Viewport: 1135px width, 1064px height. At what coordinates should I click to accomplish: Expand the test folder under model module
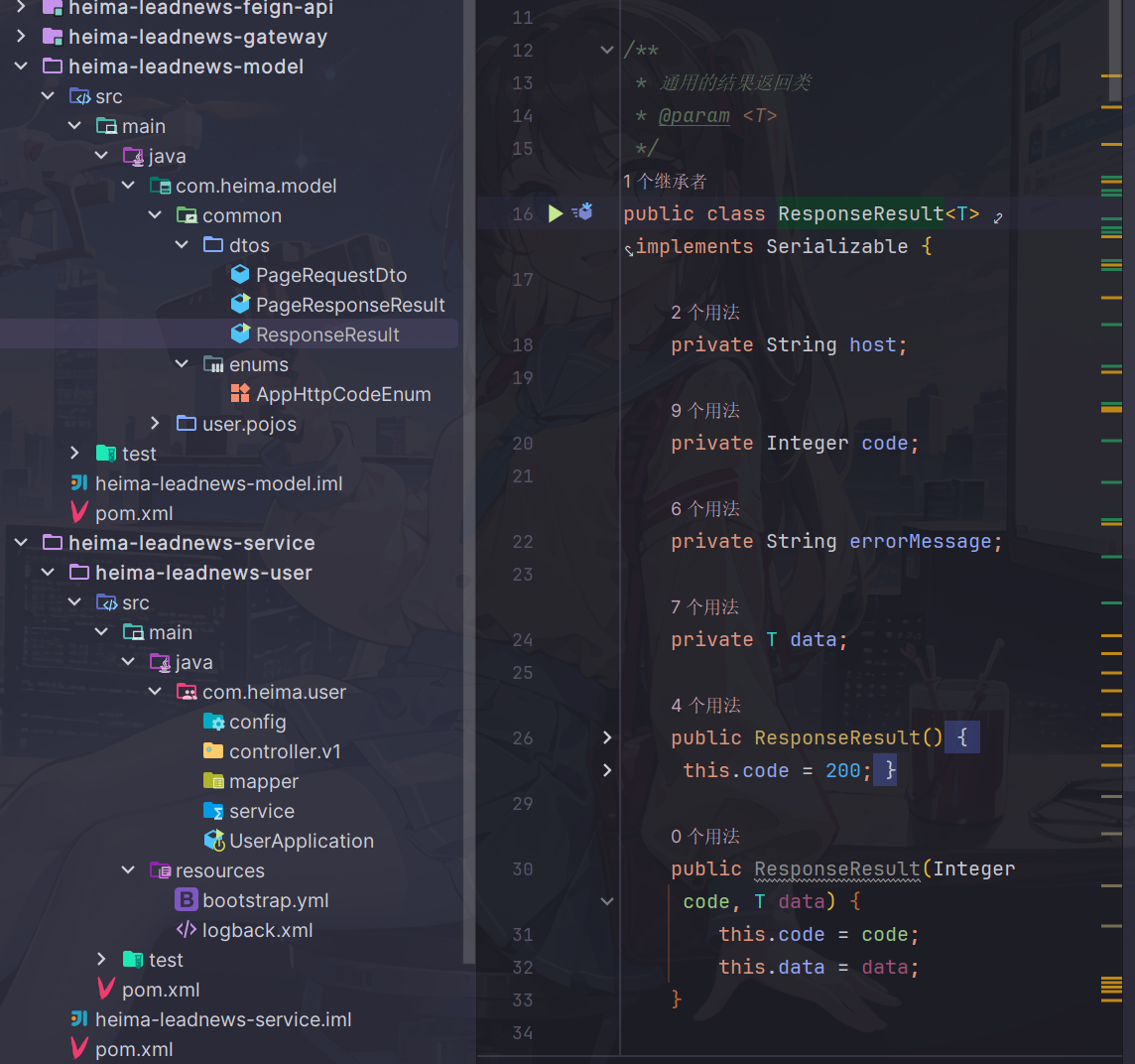[x=74, y=453]
